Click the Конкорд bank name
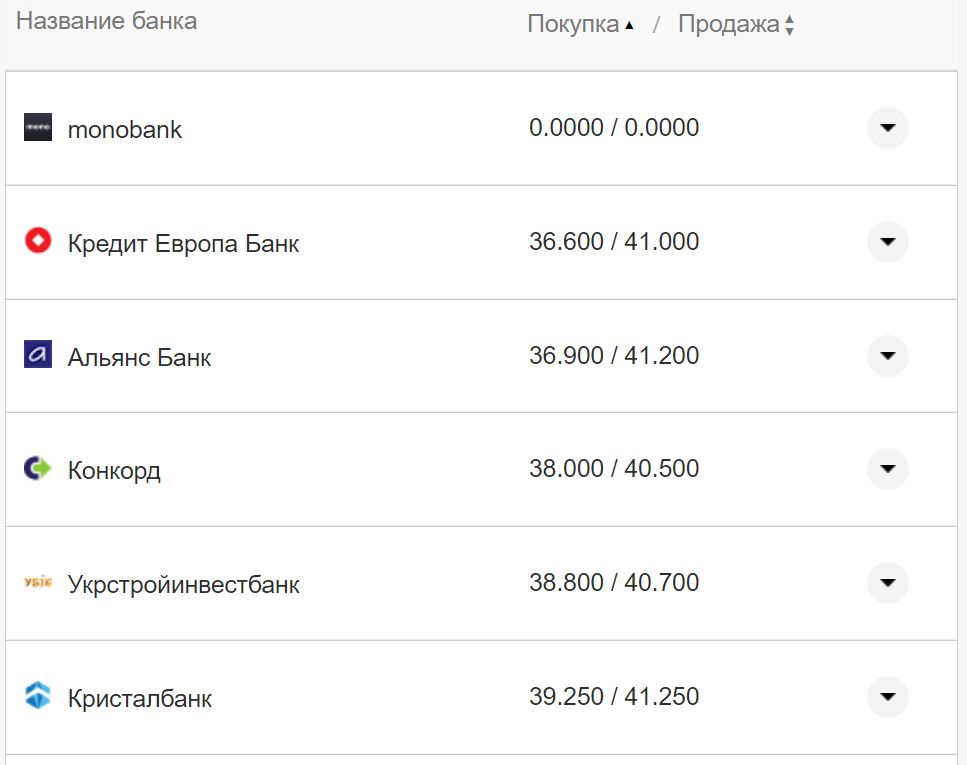 114,470
